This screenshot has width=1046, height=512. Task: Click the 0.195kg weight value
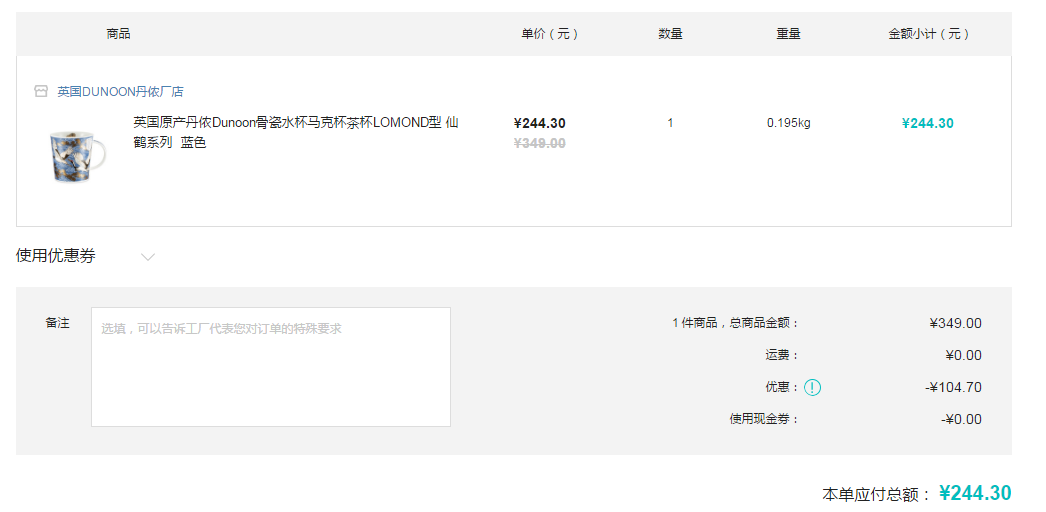pyautogui.click(x=789, y=123)
